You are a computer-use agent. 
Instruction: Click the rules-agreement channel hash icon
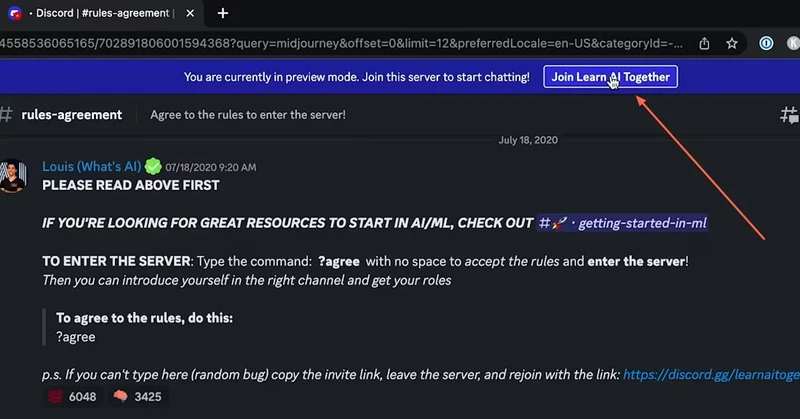[6, 115]
